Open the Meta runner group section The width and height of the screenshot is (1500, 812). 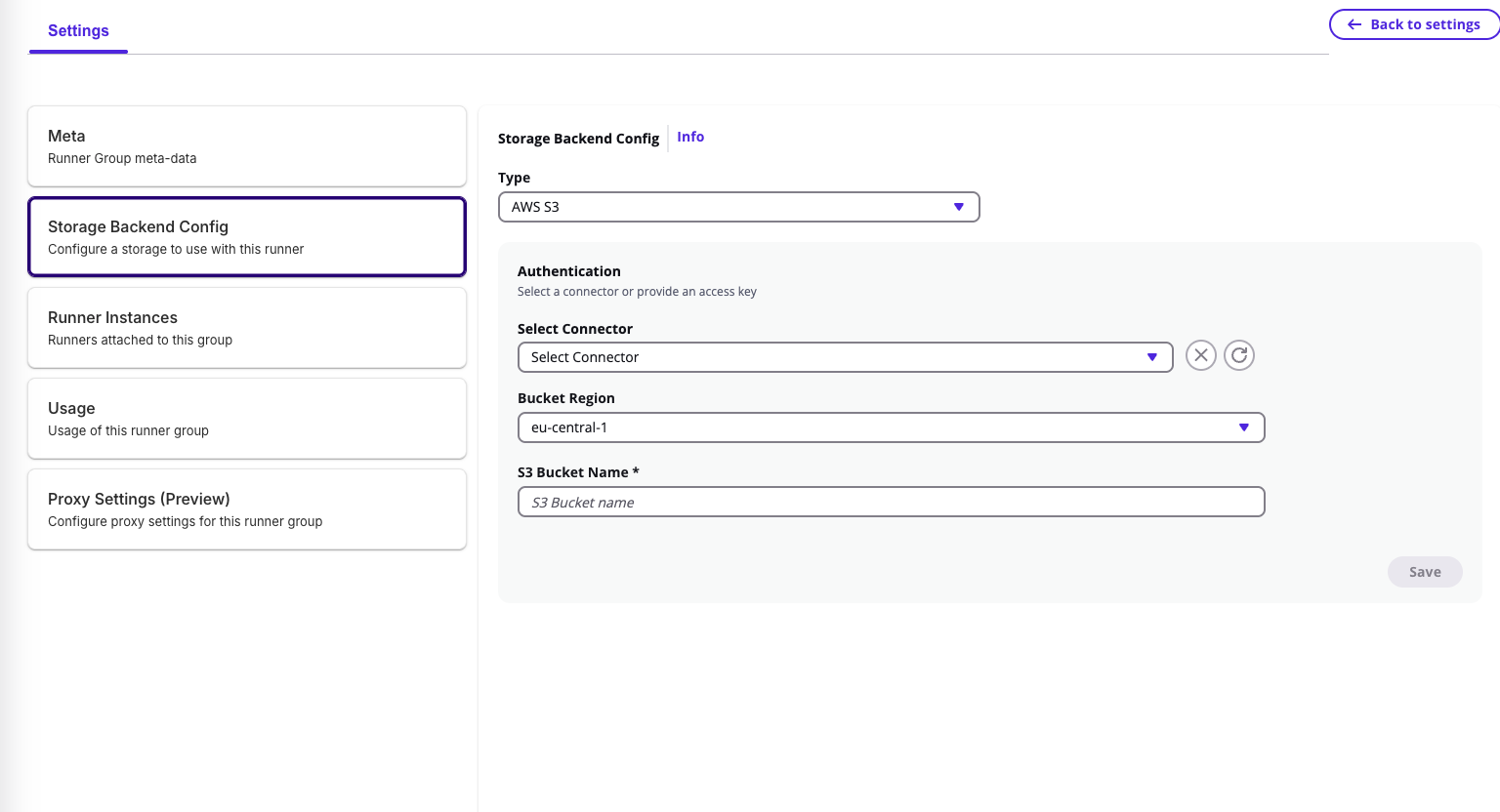point(247,146)
